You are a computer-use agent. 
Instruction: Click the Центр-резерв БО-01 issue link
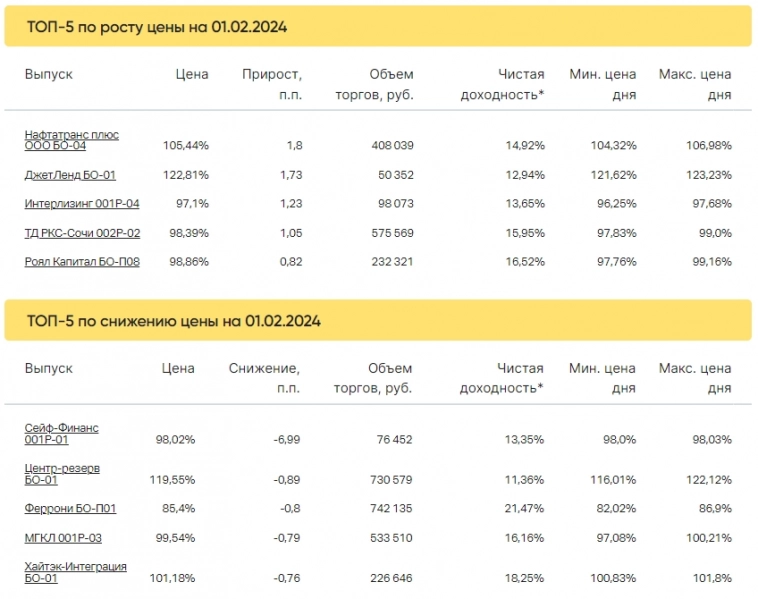[62, 473]
